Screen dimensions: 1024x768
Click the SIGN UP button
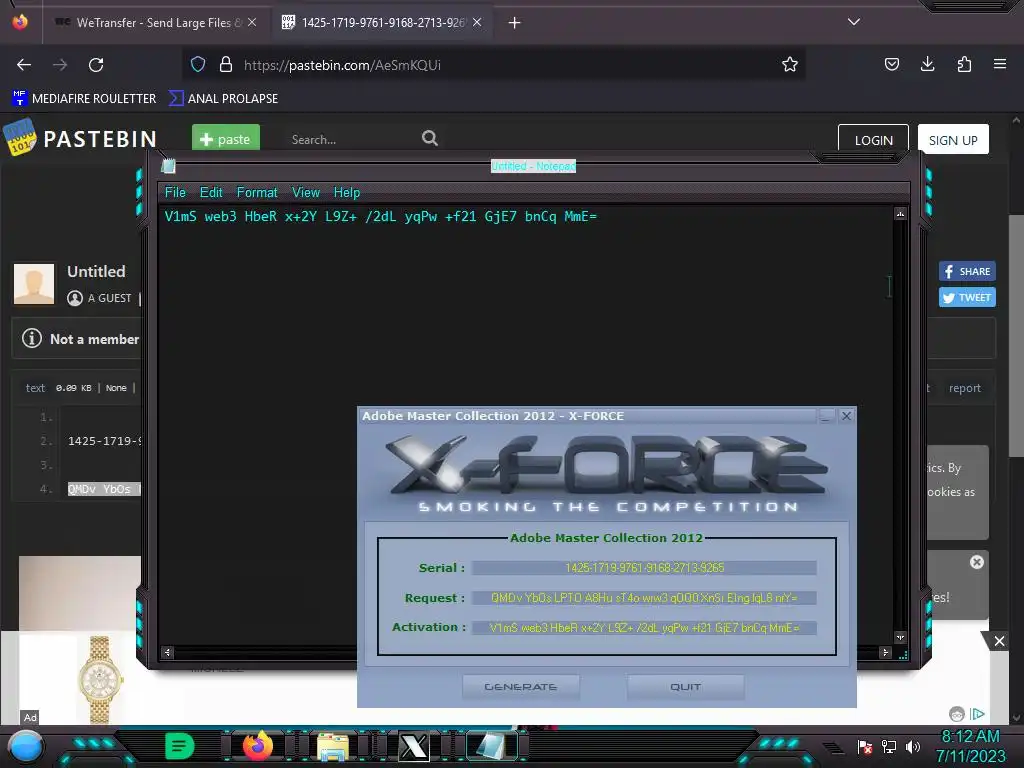(x=953, y=140)
